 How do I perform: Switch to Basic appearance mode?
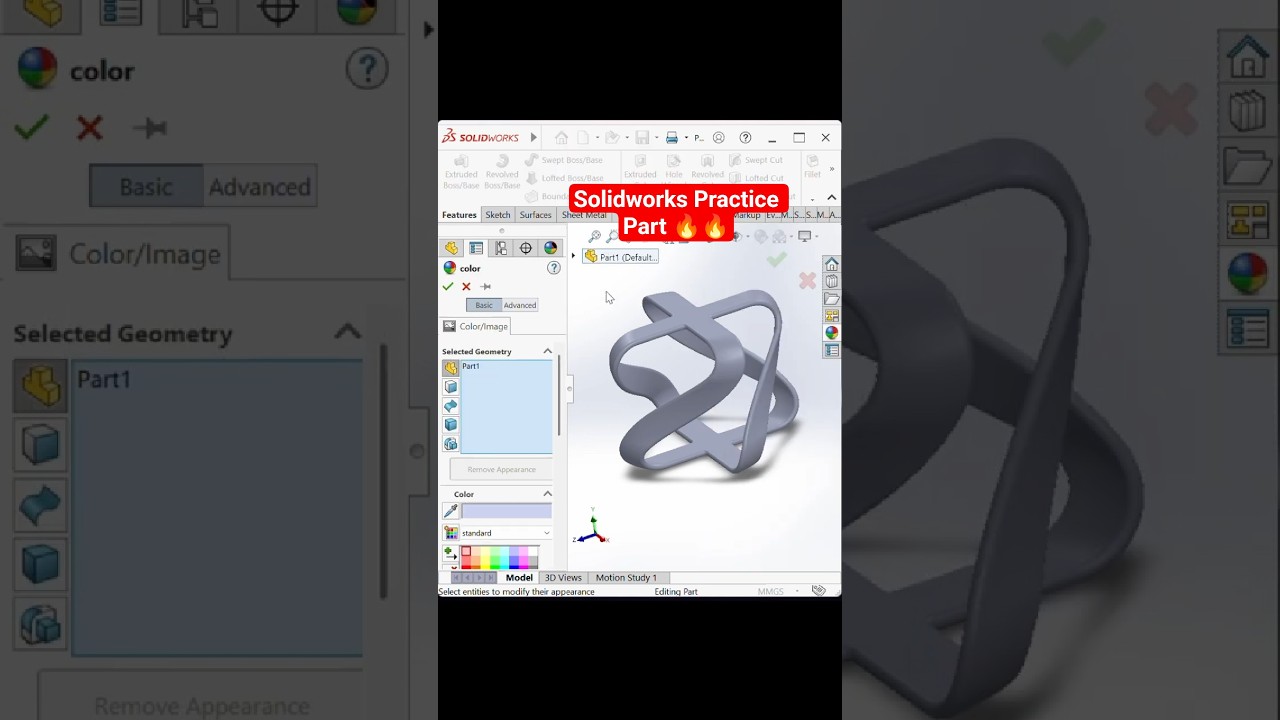[x=484, y=305]
